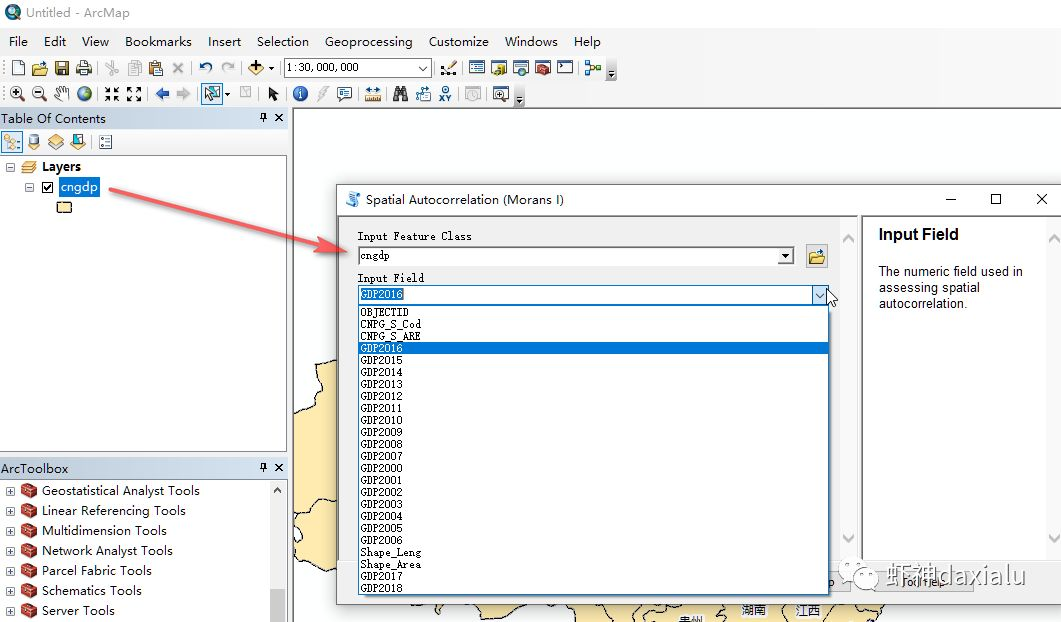Click Fixed Zoom Out

pyautogui.click(x=134, y=94)
